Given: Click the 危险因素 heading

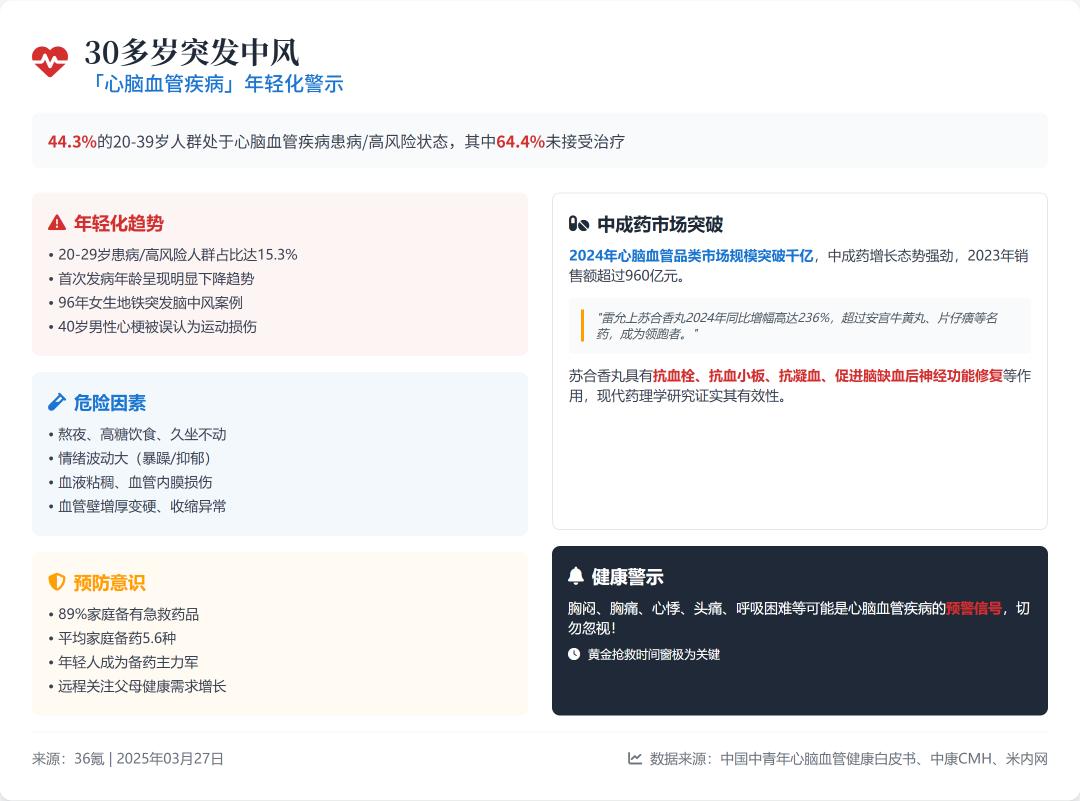Looking at the screenshot, I should pos(110,403).
